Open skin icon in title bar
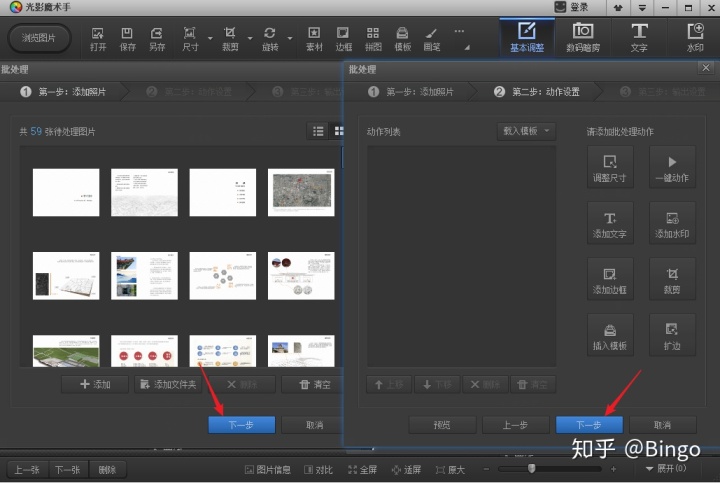This screenshot has width=720, height=483. click(x=618, y=7)
